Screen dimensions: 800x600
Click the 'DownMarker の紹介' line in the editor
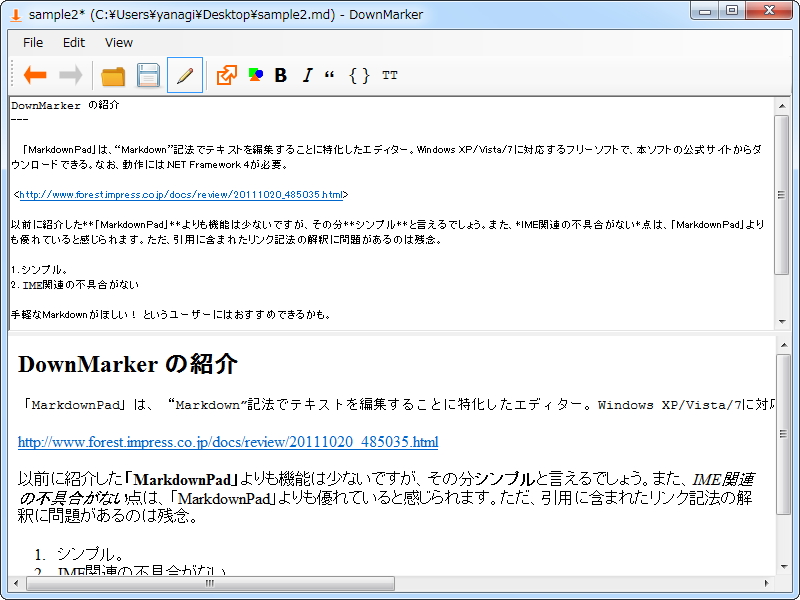65,105
